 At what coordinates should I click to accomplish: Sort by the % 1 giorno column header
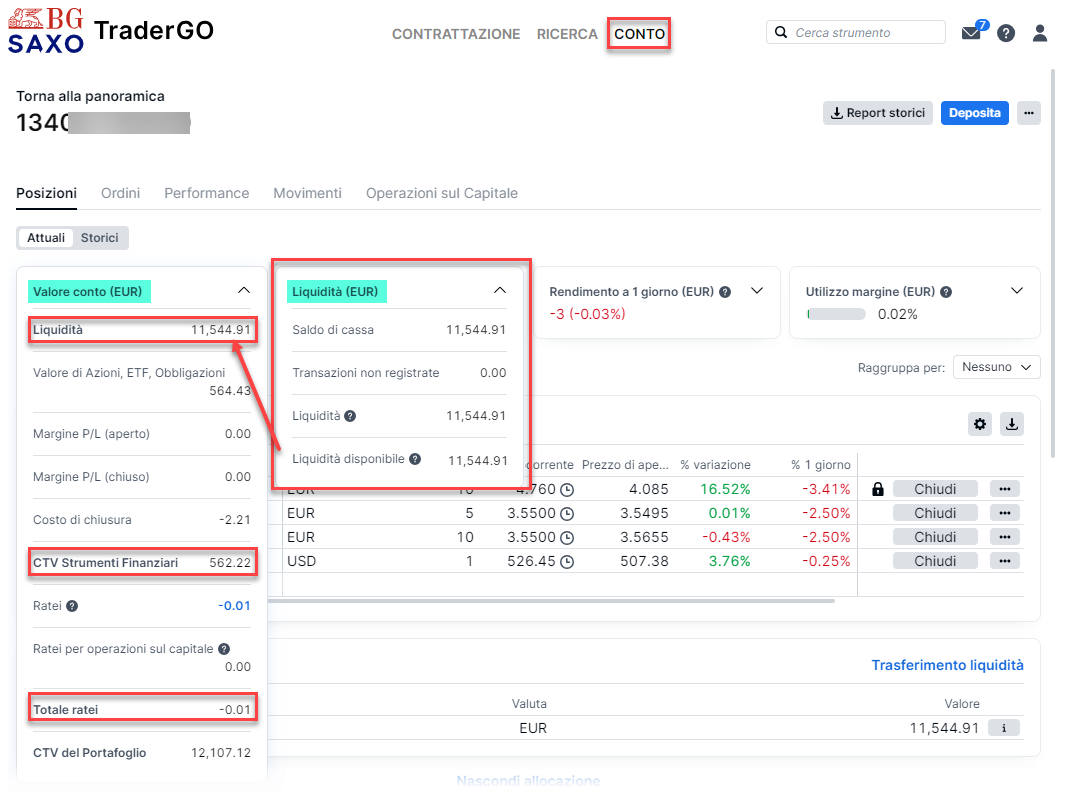pyautogui.click(x=820, y=465)
